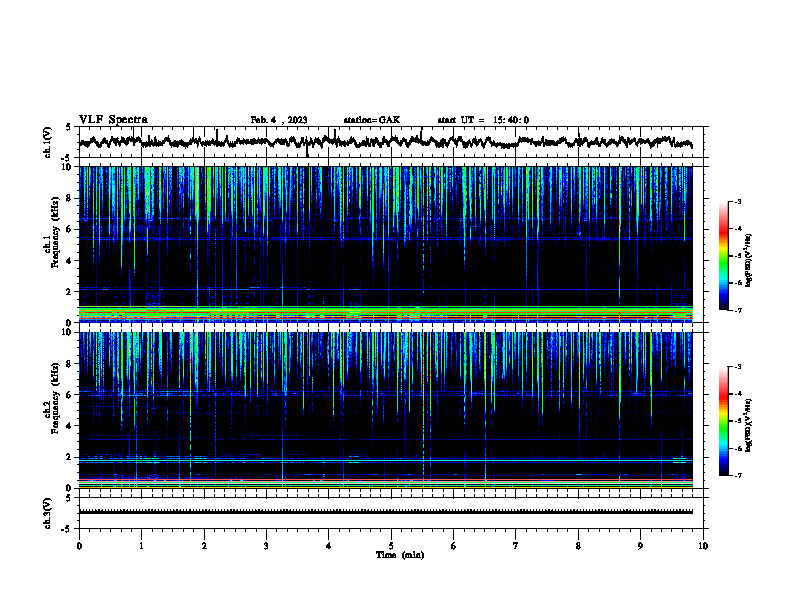The image size is (792, 612).
Task: Click the red horizontal line in ch.2 spectrogram
Action: (x=385, y=480)
